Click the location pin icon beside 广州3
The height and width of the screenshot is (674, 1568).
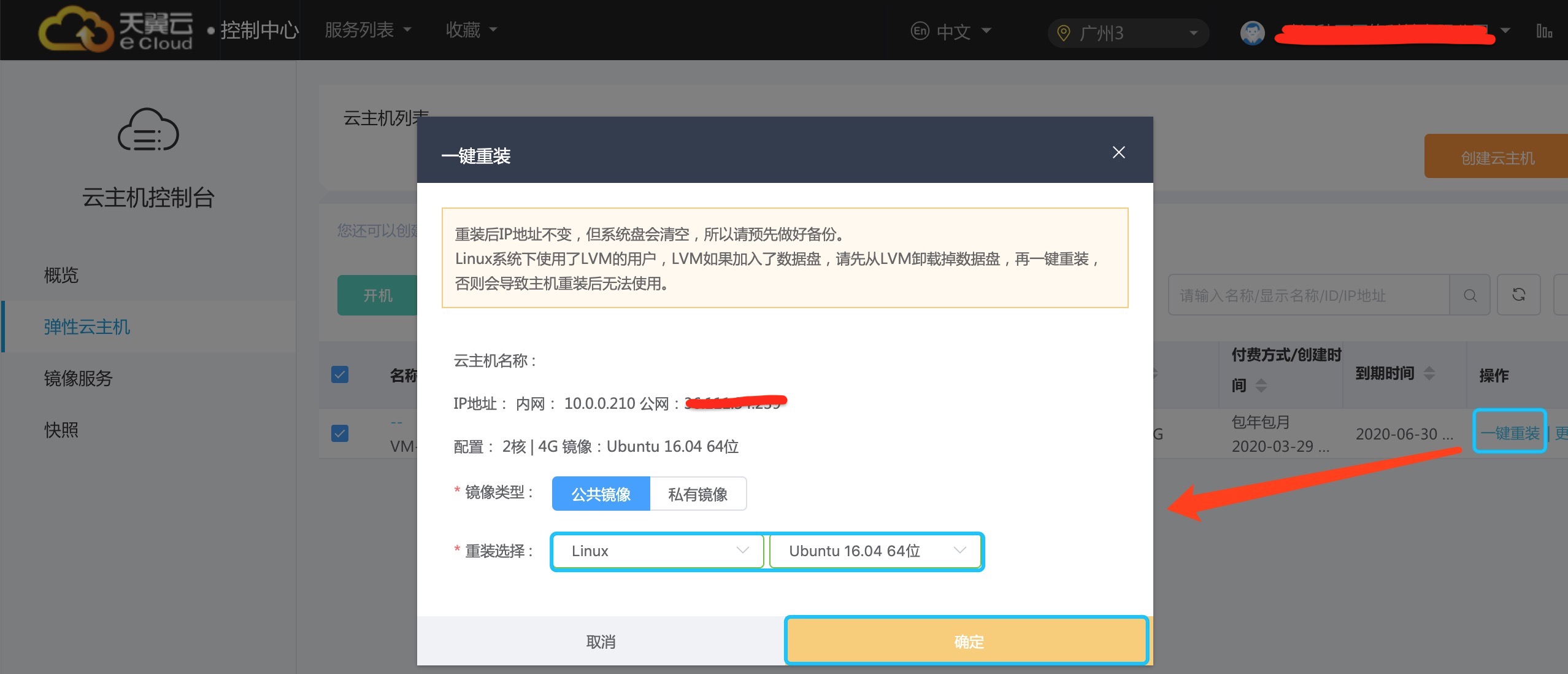tap(1064, 33)
